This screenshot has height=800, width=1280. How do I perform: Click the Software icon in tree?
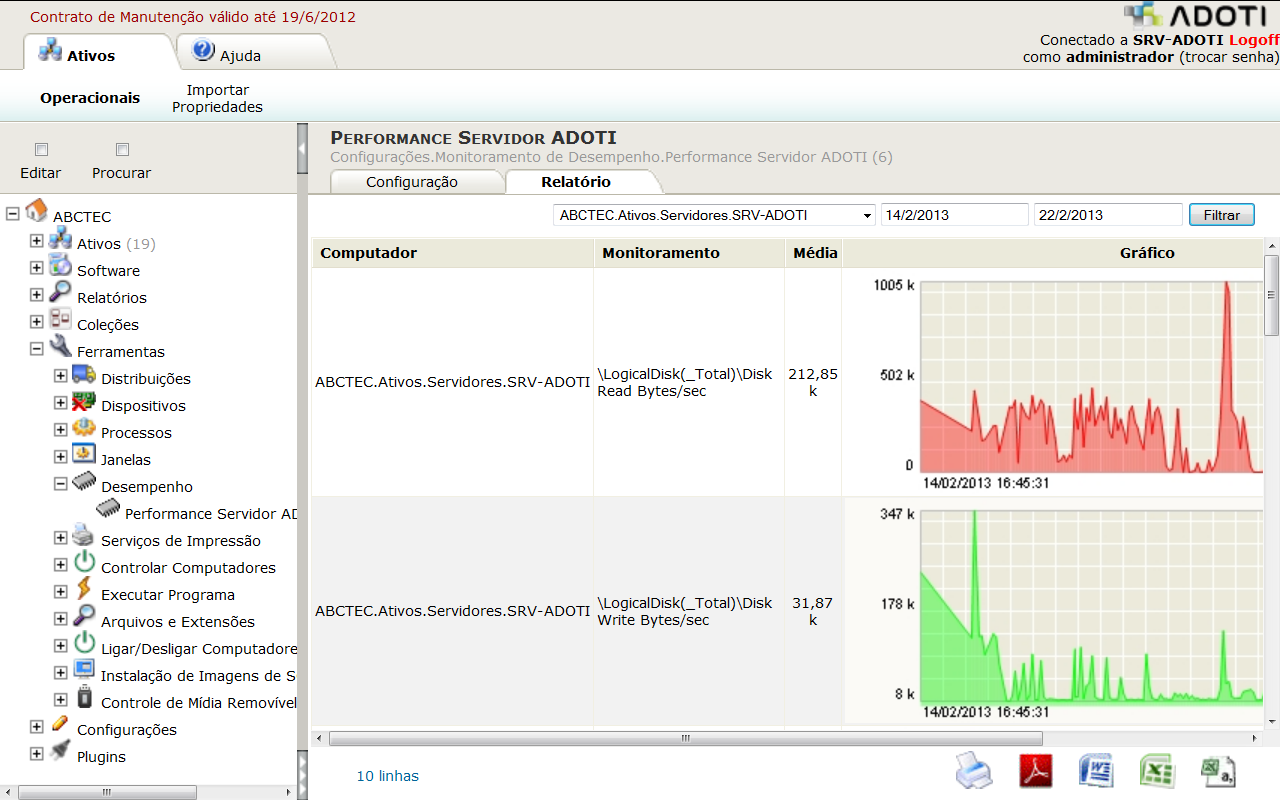coord(61,265)
